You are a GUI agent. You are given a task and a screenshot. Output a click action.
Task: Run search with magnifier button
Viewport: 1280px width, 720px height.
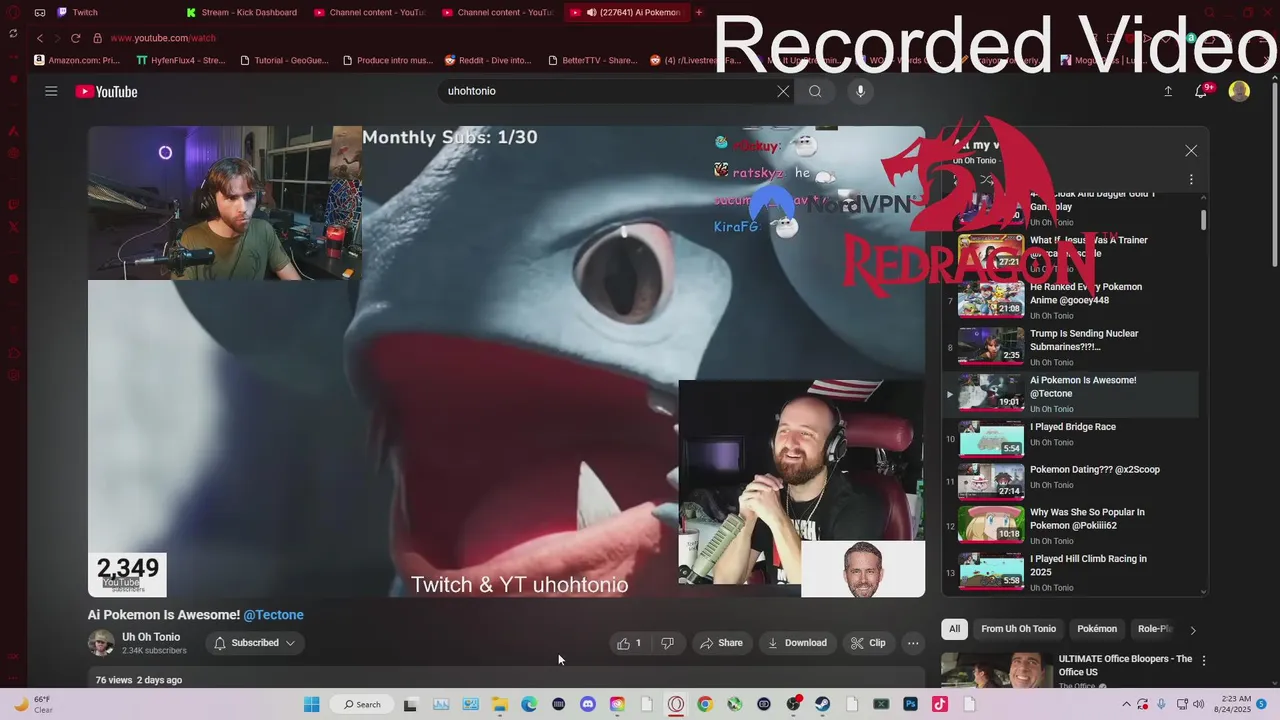(x=815, y=91)
